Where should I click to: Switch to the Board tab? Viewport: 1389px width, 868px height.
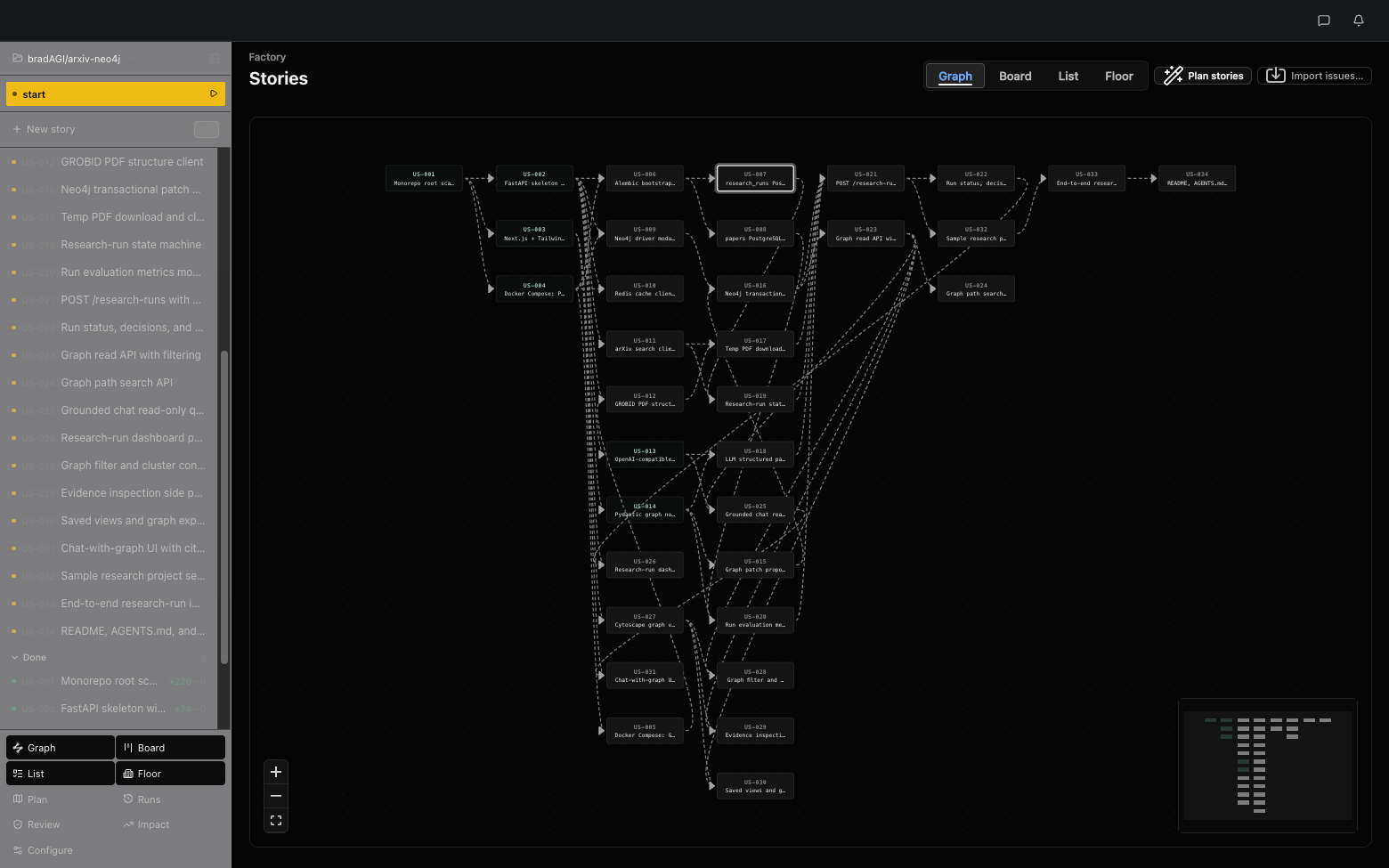tap(1015, 76)
